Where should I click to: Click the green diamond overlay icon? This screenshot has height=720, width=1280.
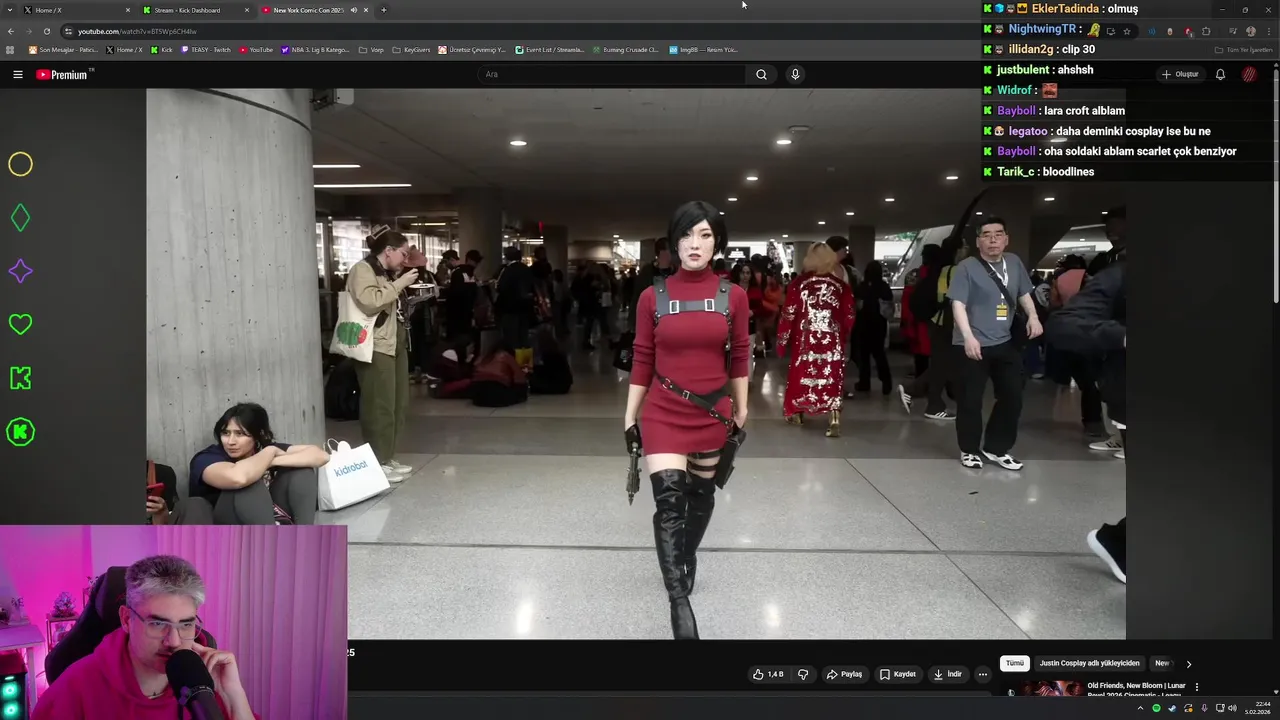coord(20,218)
